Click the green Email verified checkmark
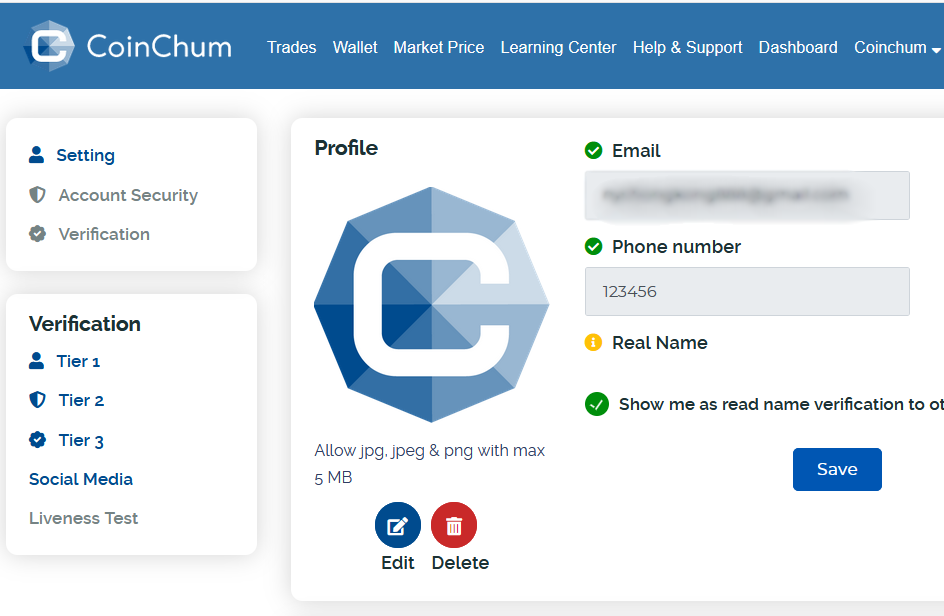The width and height of the screenshot is (944, 616). pyautogui.click(x=596, y=151)
